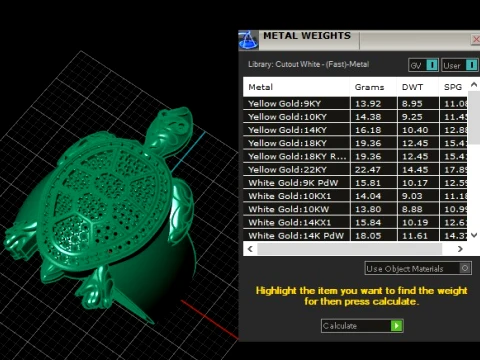Select the Yellow Gold:18KY R... row

pyautogui.click(x=356, y=156)
